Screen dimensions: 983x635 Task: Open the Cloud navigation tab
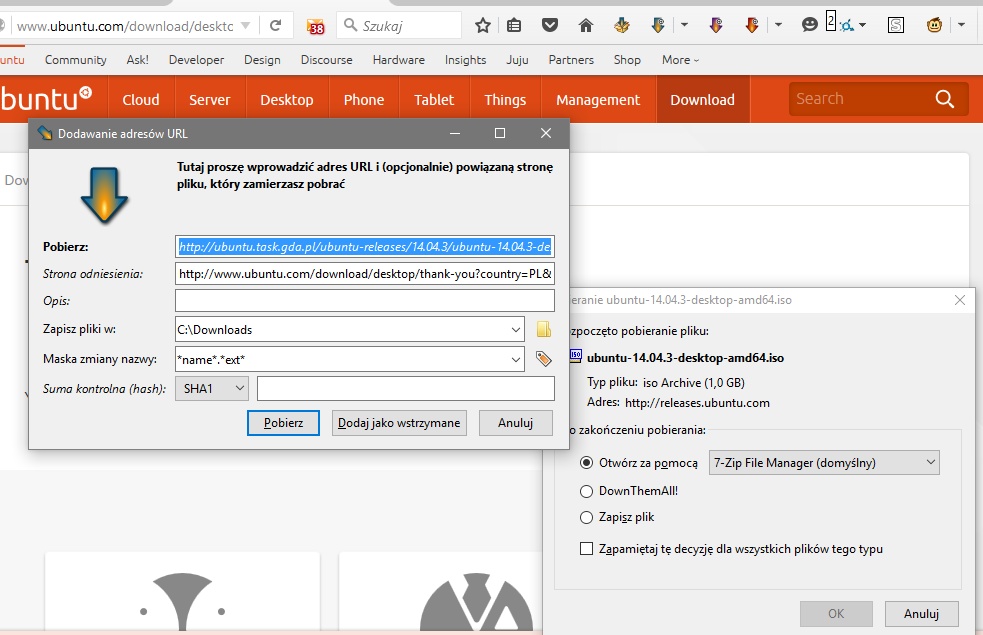pos(141,100)
